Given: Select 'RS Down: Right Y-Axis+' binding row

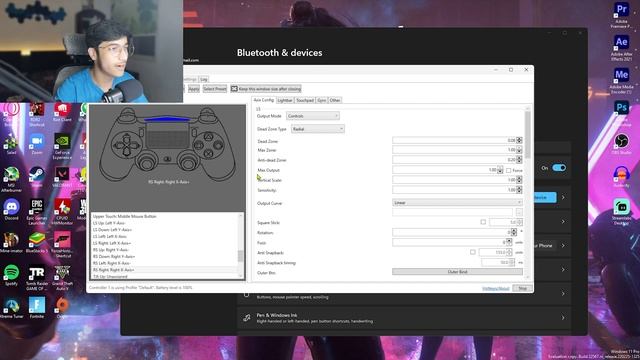Looking at the screenshot, I should click(113, 257).
